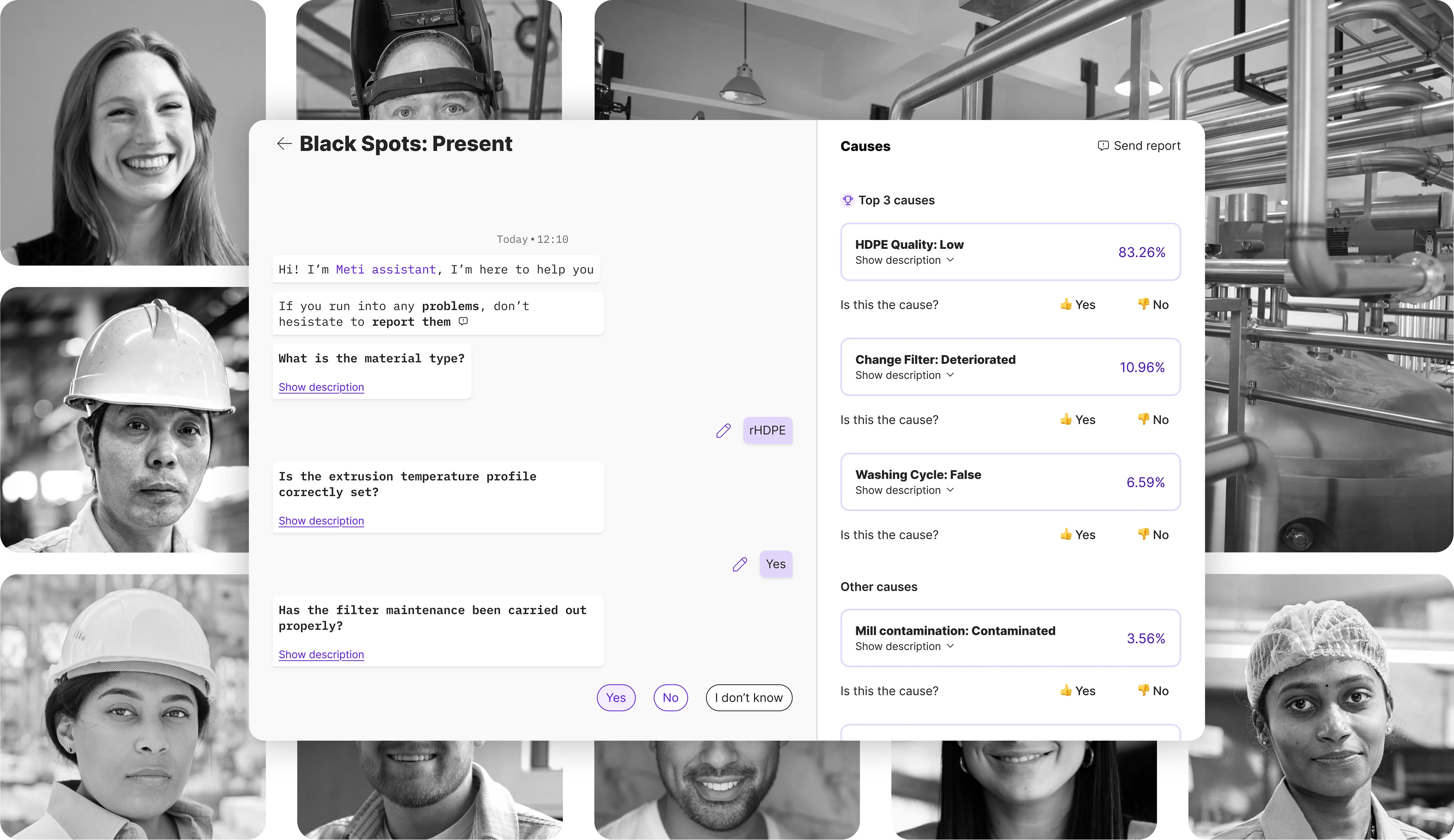
Task: Expand description under Washing Cycle: False
Action: tap(904, 490)
